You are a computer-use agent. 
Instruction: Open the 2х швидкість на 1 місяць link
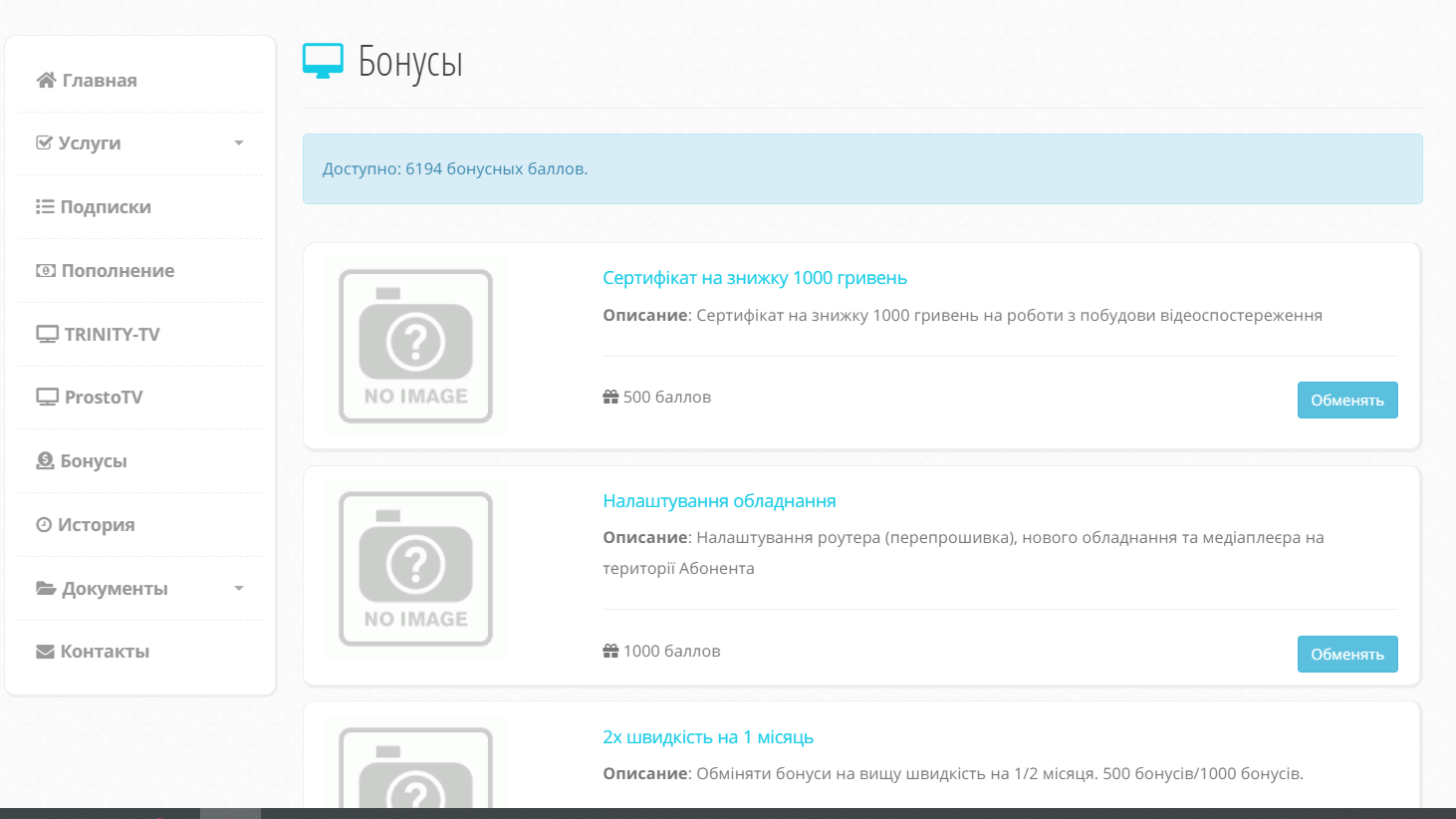point(707,737)
